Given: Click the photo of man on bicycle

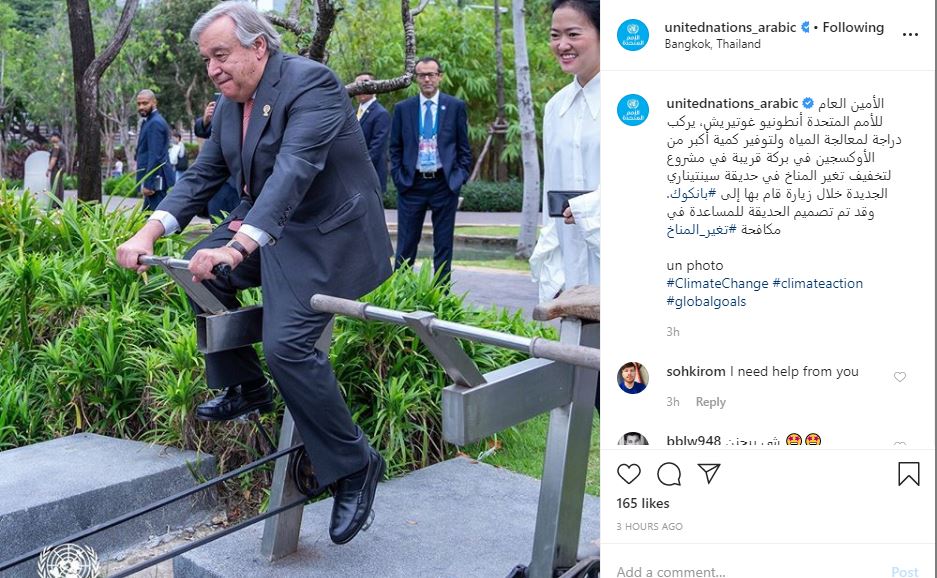Looking at the screenshot, I should (300, 289).
